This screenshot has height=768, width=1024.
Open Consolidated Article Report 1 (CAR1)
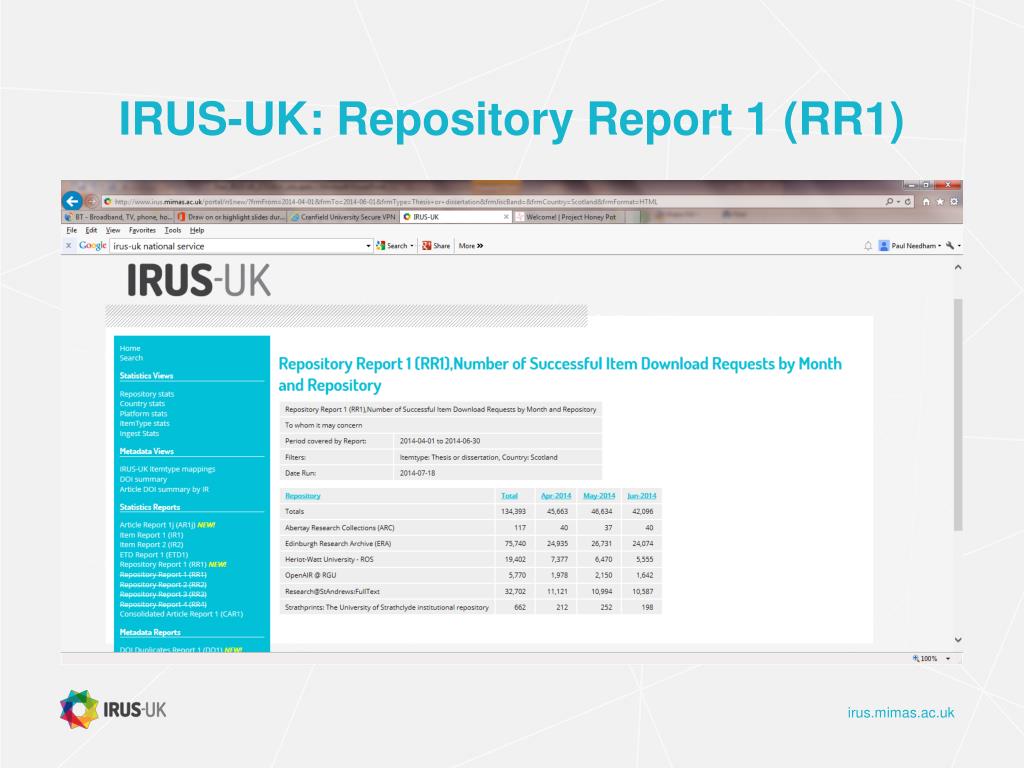pyautogui.click(x=182, y=614)
